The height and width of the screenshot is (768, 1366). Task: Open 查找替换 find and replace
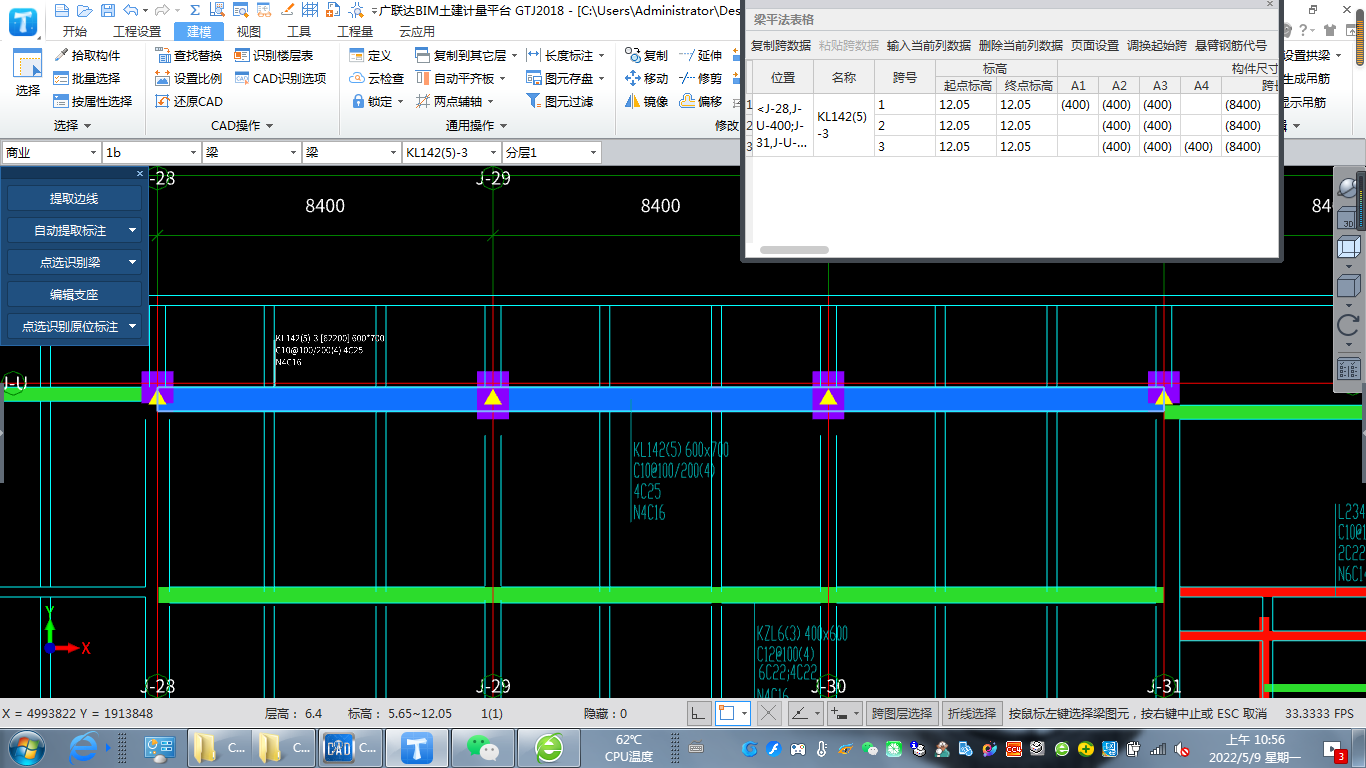coord(189,55)
